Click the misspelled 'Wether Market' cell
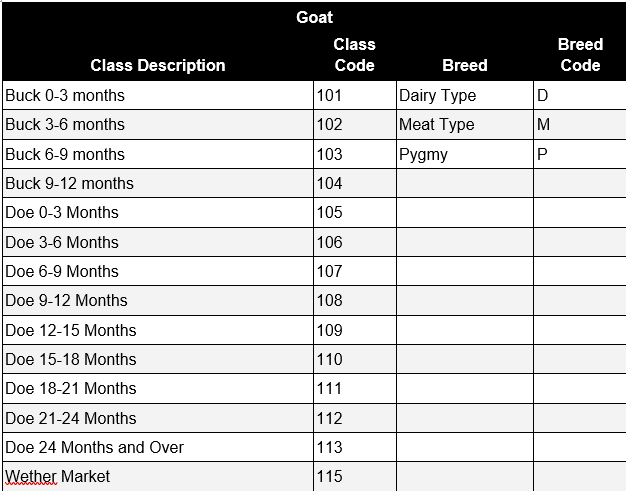 coord(158,477)
